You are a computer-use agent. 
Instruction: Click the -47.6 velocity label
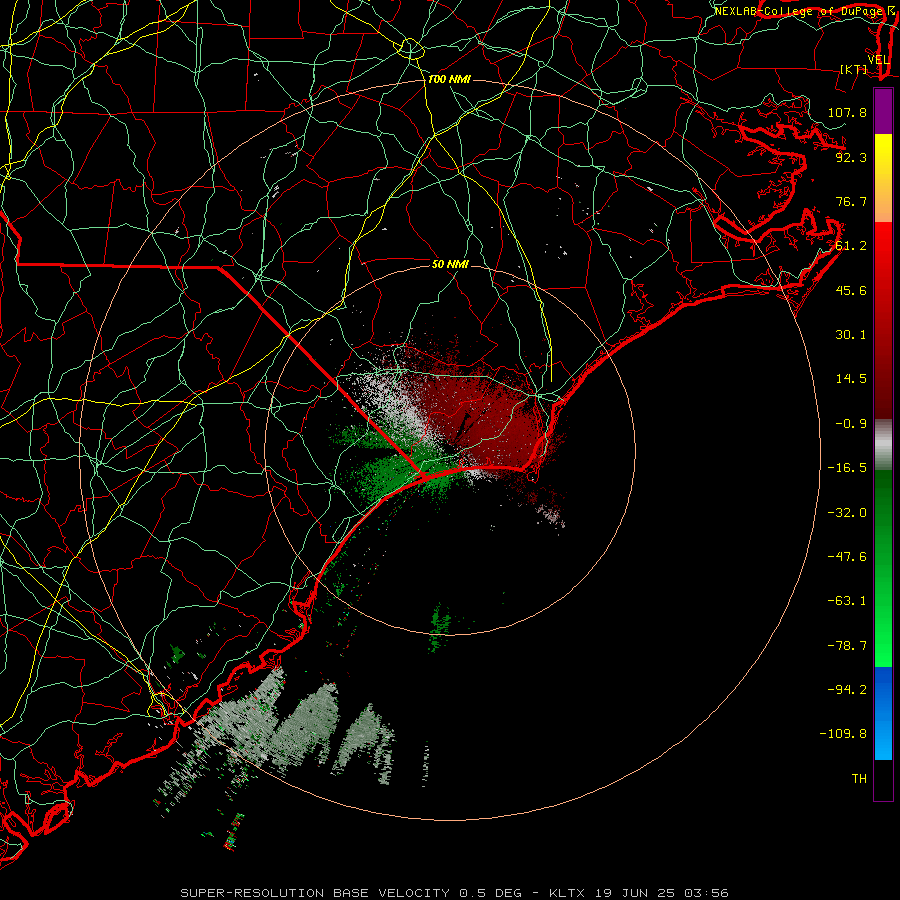pyautogui.click(x=847, y=557)
